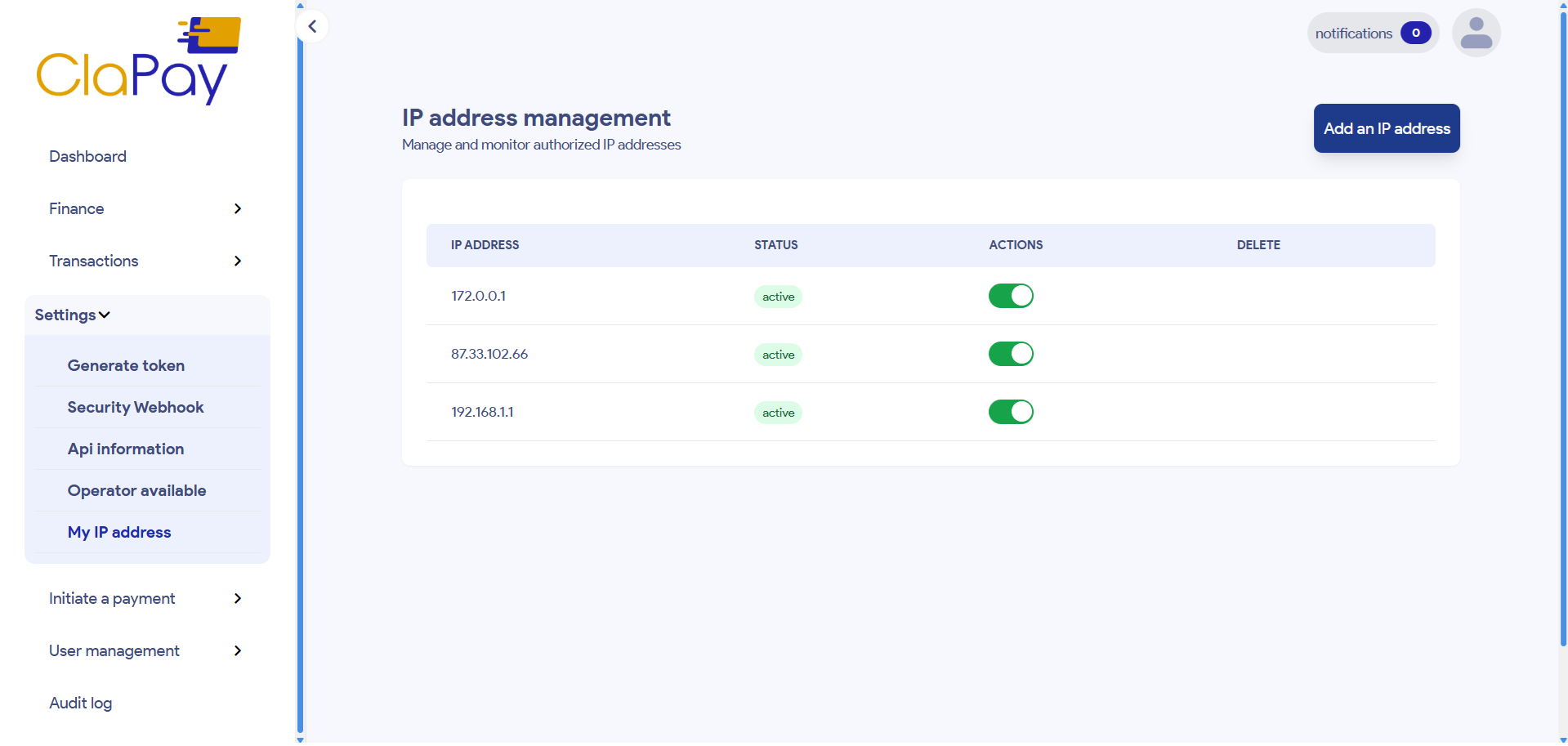Viewport: 1568px width, 746px height.
Task: Click the ClaPay logo
Action: [x=137, y=60]
